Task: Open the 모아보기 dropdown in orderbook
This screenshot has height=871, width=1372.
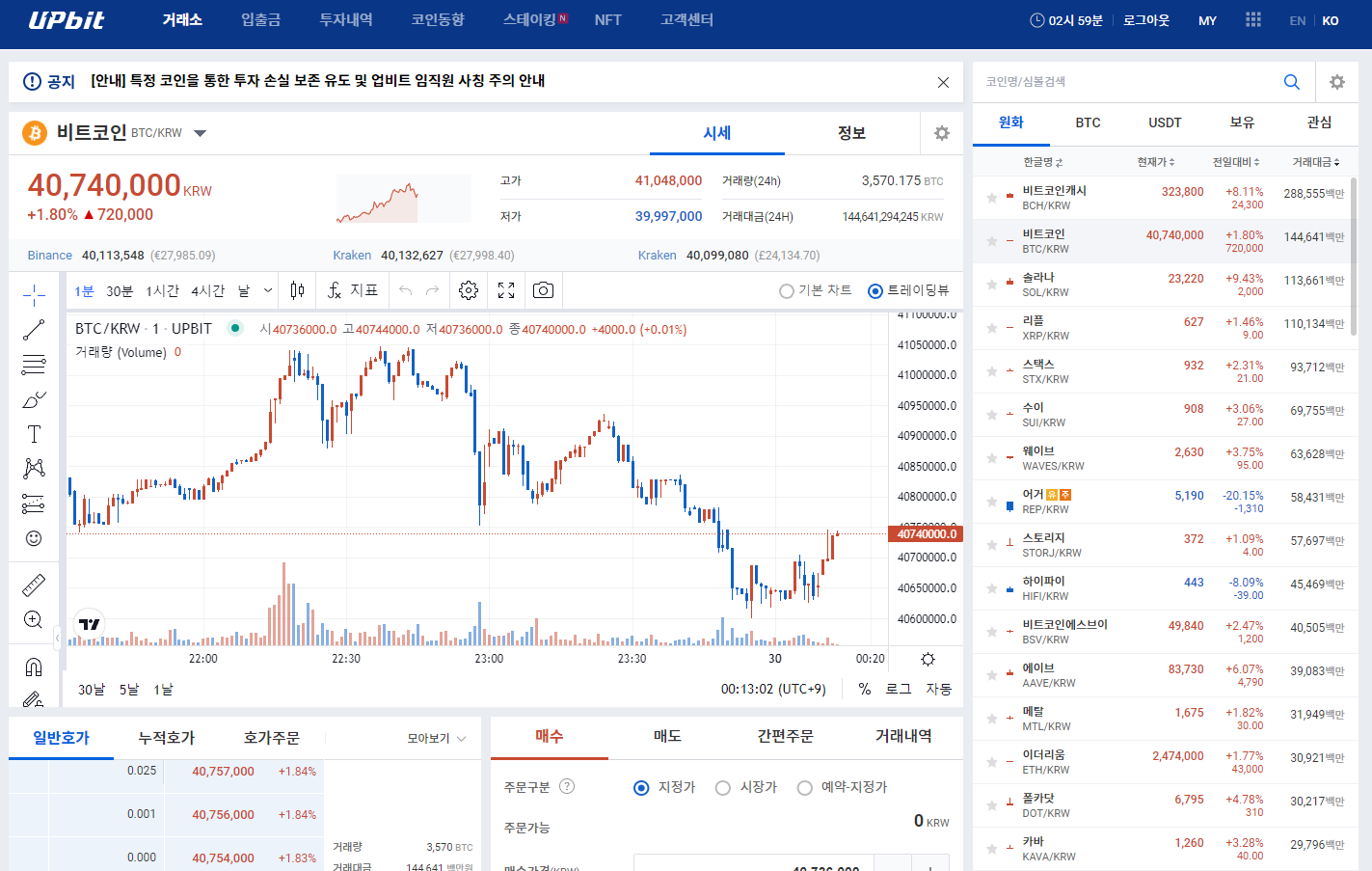Action: [x=437, y=738]
